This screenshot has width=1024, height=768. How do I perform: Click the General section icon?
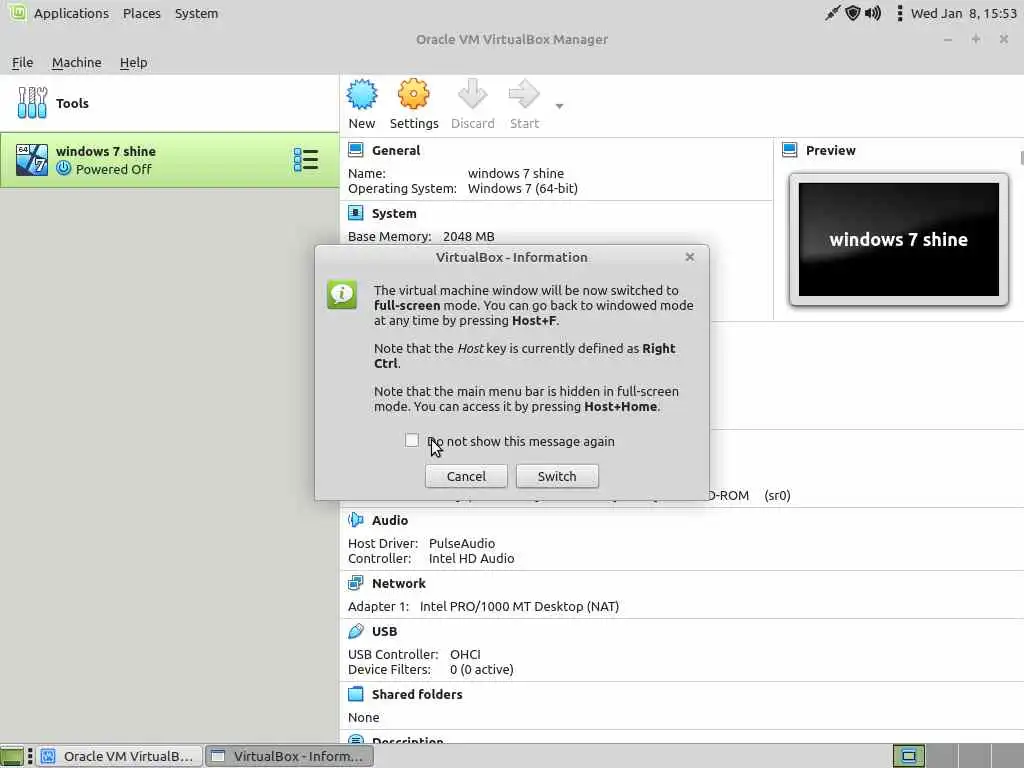[x=356, y=150]
